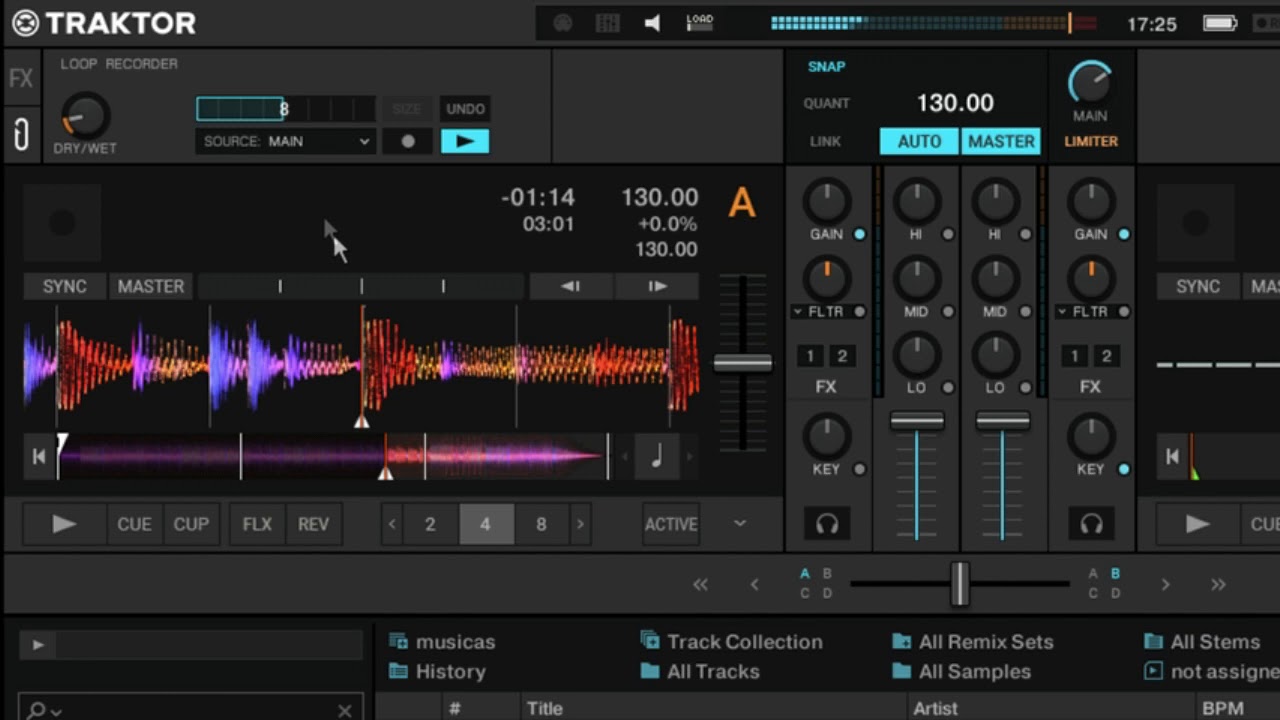Open the History favorite

pyautogui.click(x=438, y=672)
